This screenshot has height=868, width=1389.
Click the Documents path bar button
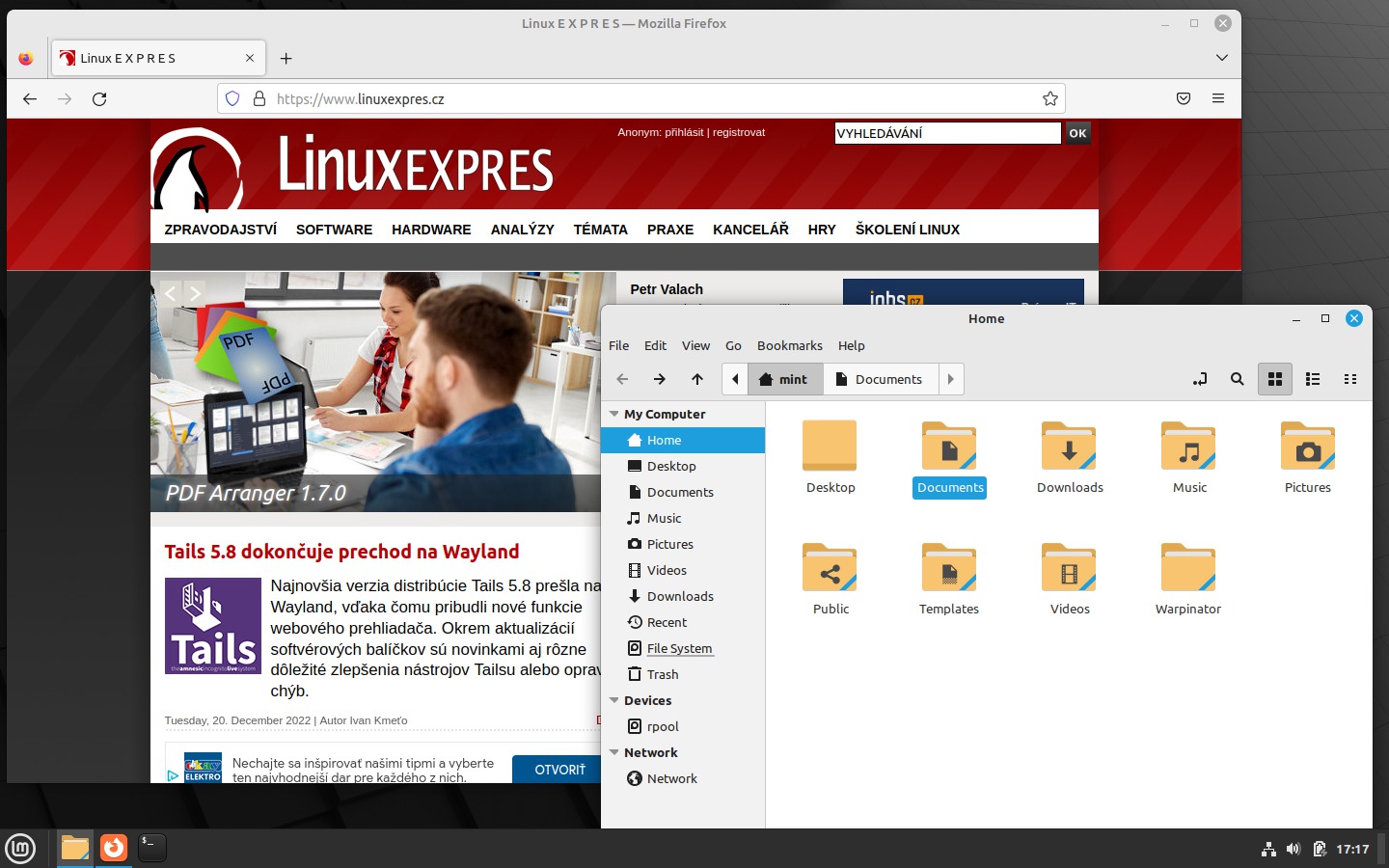click(x=880, y=379)
